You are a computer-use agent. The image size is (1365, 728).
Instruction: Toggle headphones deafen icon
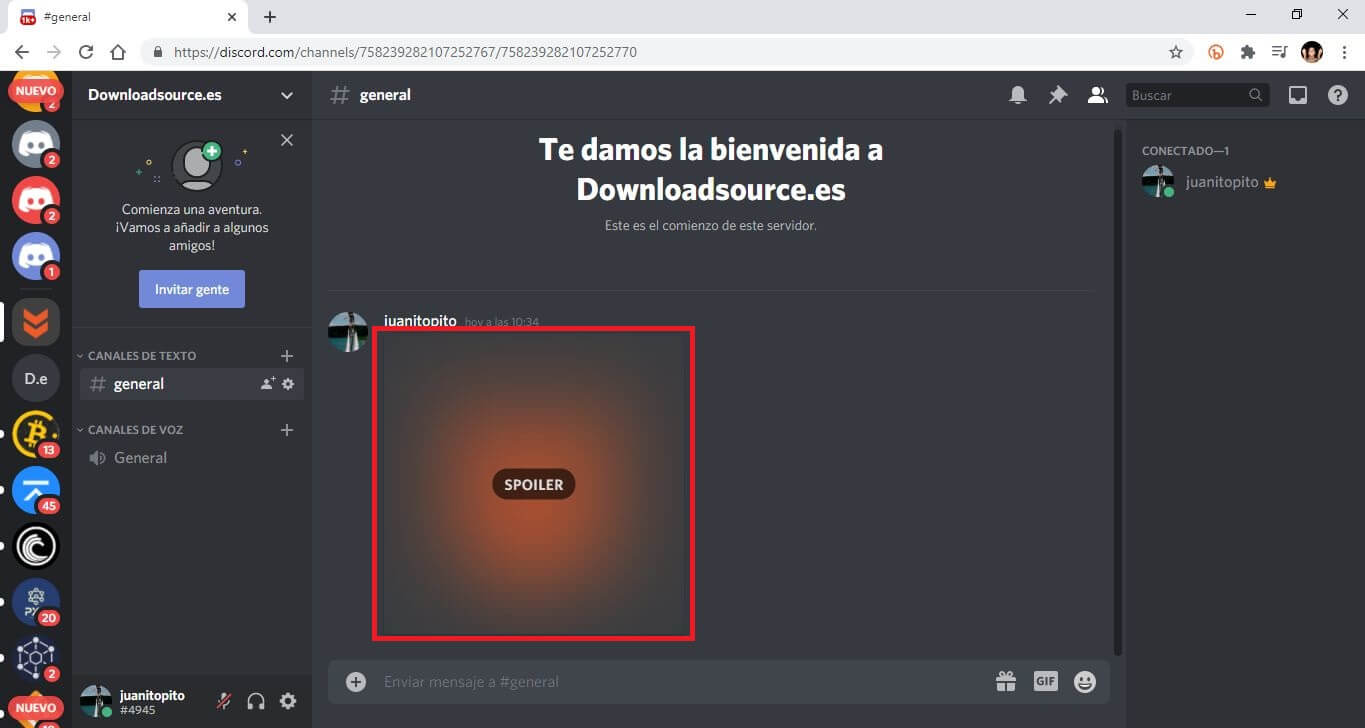(256, 701)
